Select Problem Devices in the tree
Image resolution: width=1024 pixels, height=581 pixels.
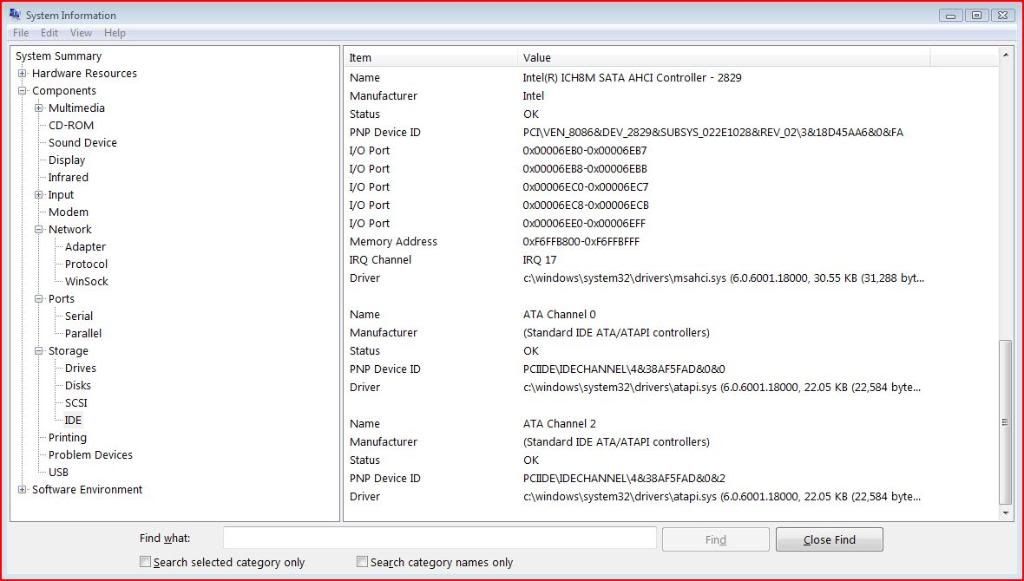90,455
